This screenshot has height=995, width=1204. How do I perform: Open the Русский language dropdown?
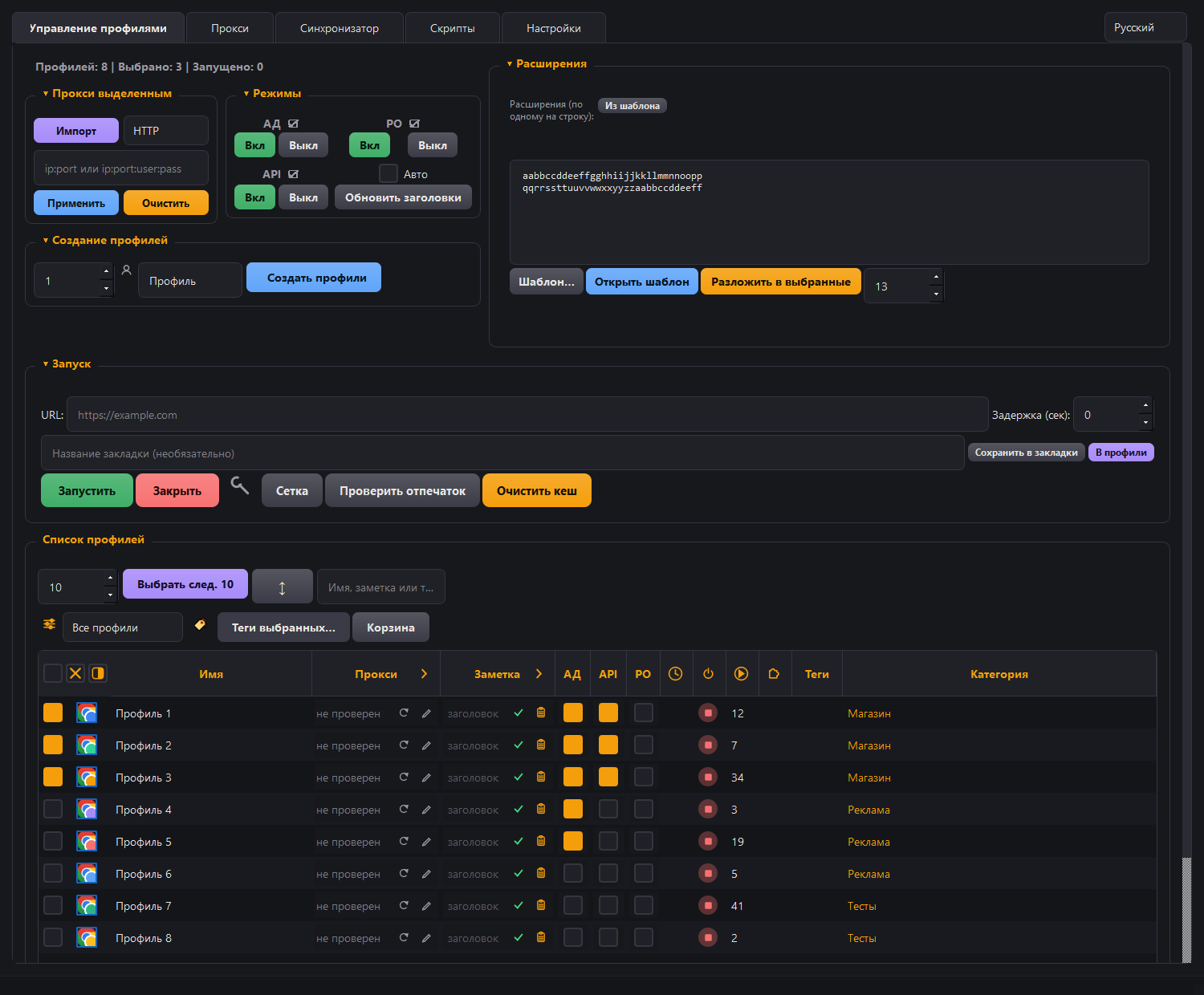click(x=1145, y=27)
